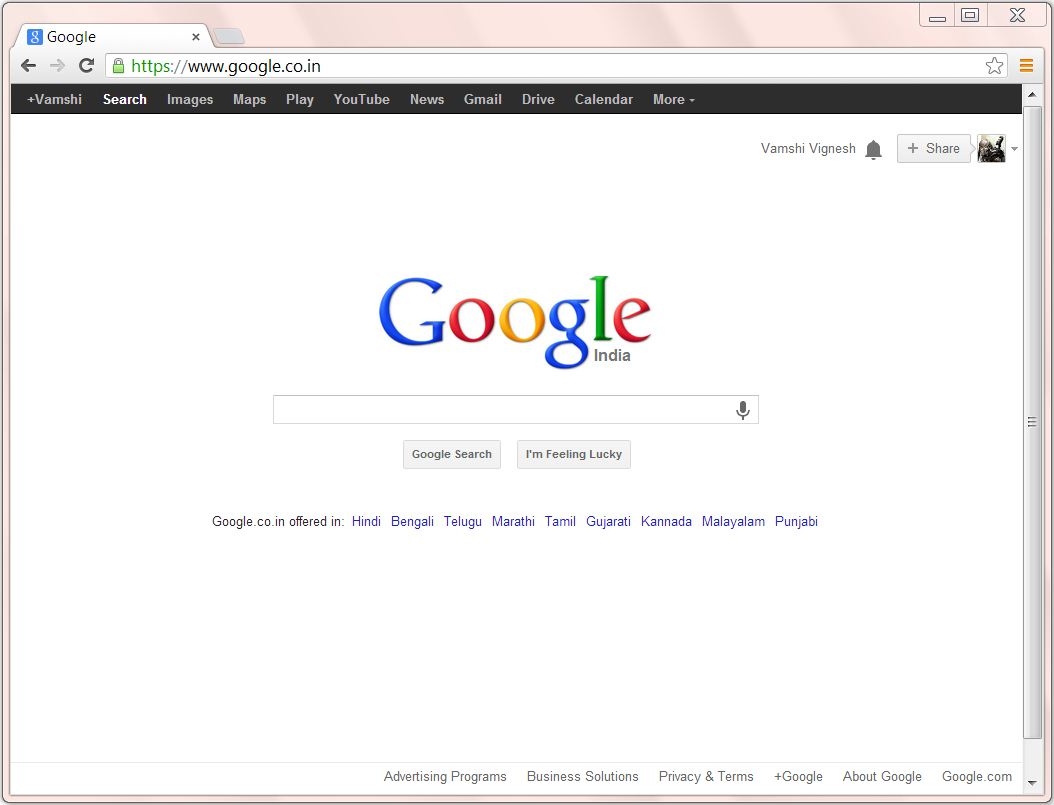1054x805 pixels.
Task: Open Calendar from the top bar
Action: pos(604,99)
